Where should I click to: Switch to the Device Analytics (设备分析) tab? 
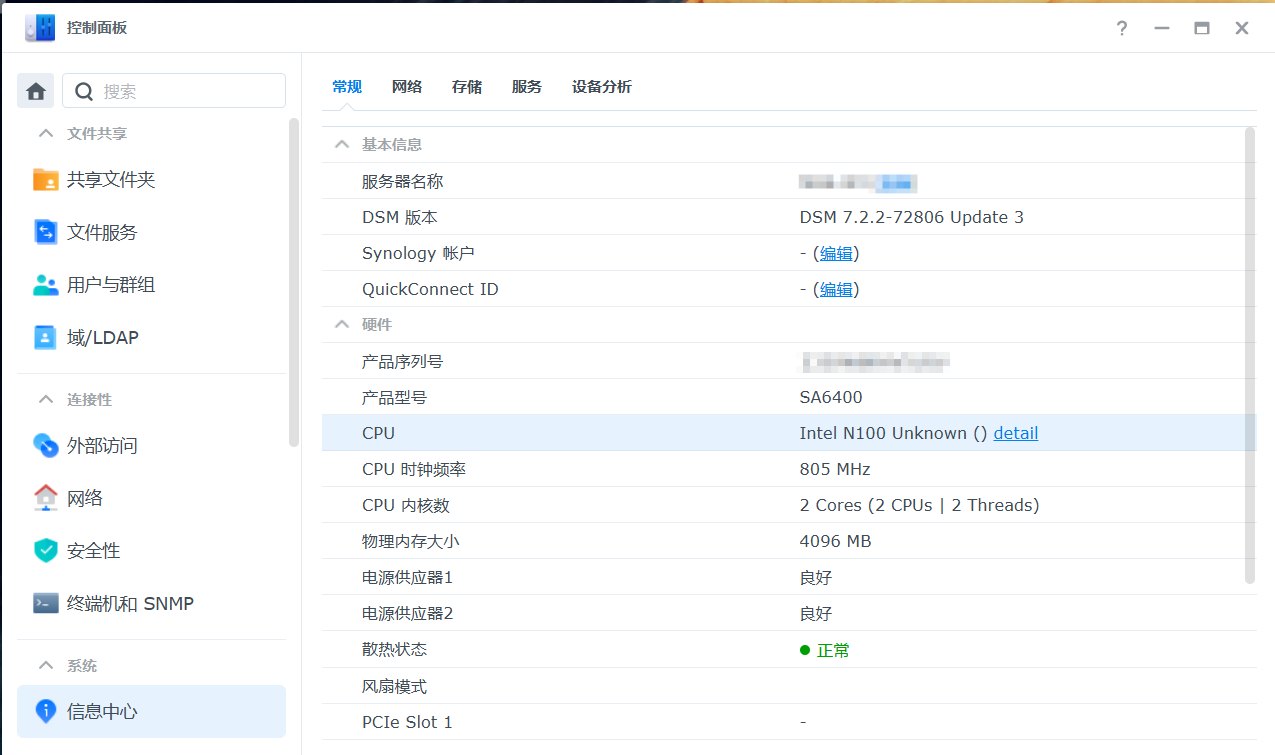(601, 87)
